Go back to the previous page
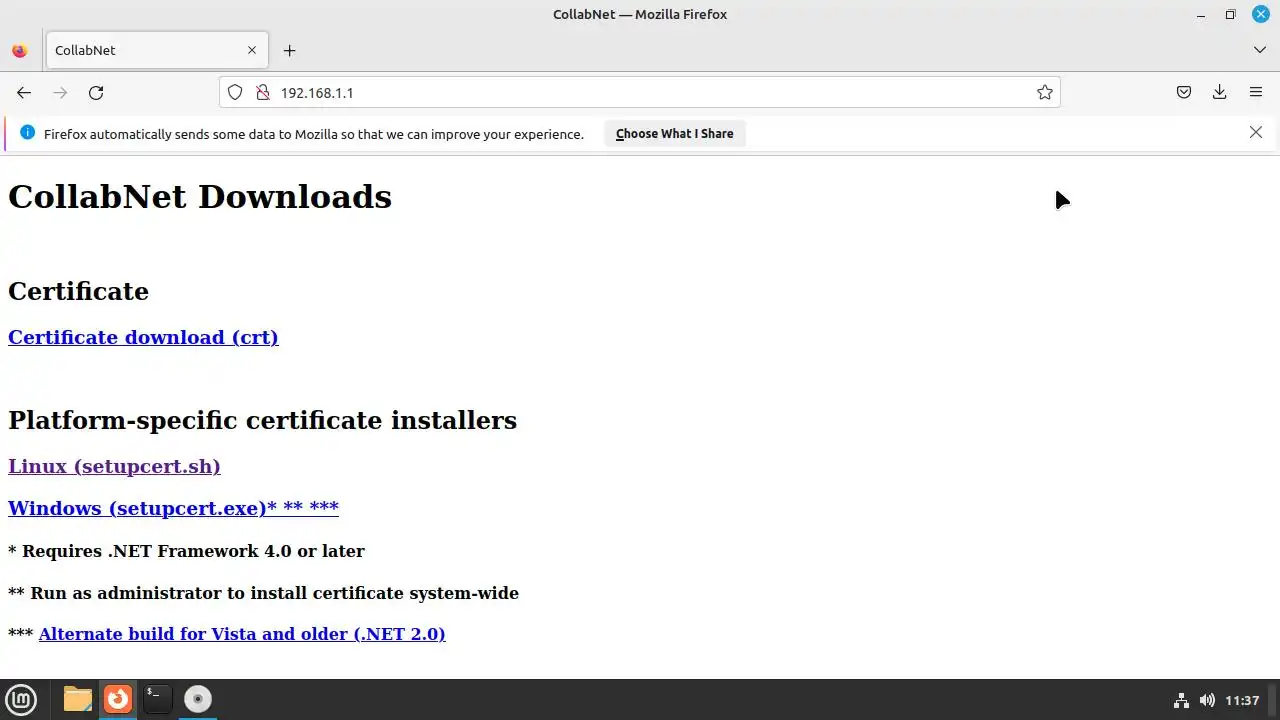 point(24,93)
